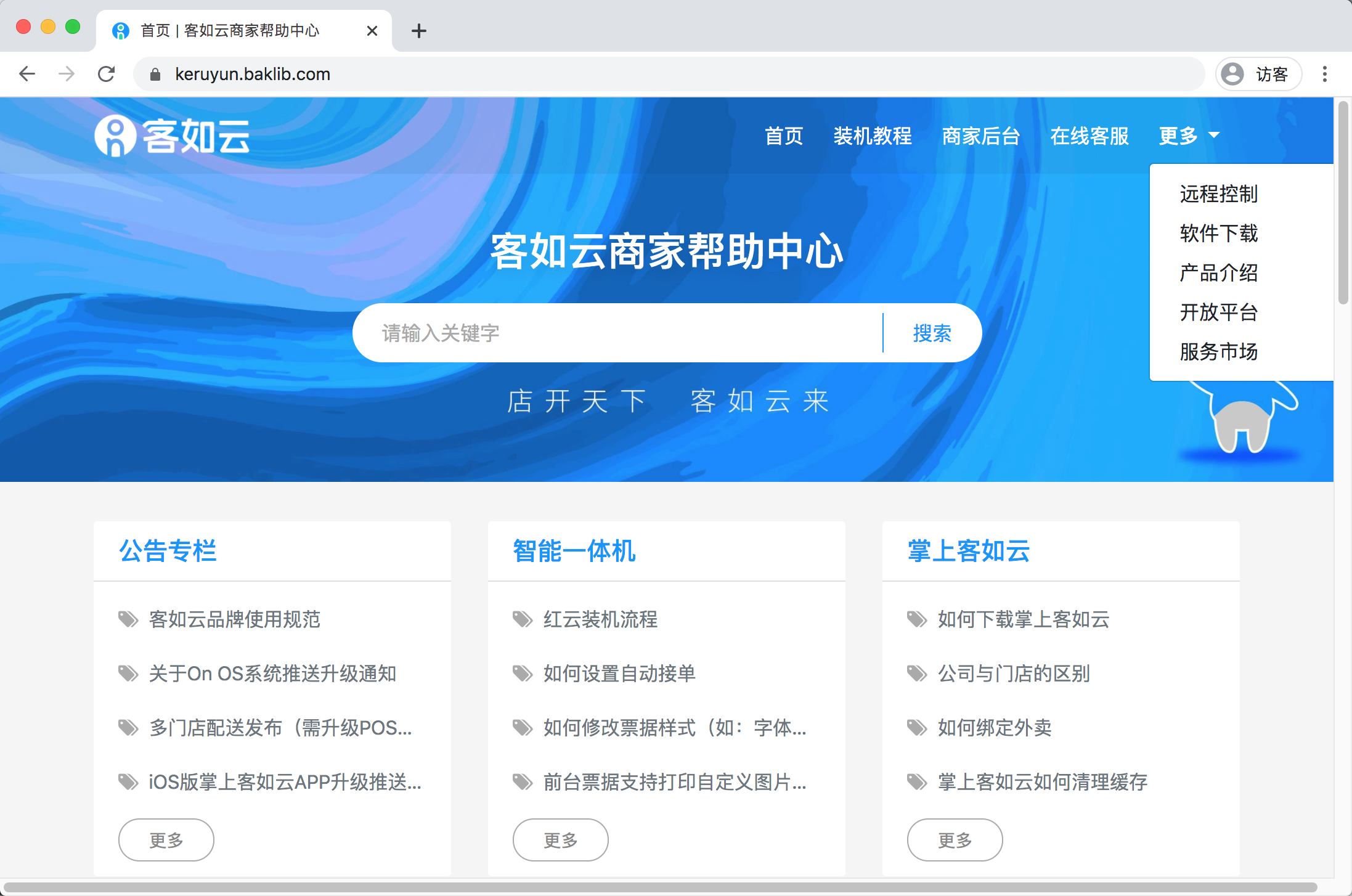Click the lock icon in address bar
This screenshot has width=1352, height=896.
click(x=155, y=75)
